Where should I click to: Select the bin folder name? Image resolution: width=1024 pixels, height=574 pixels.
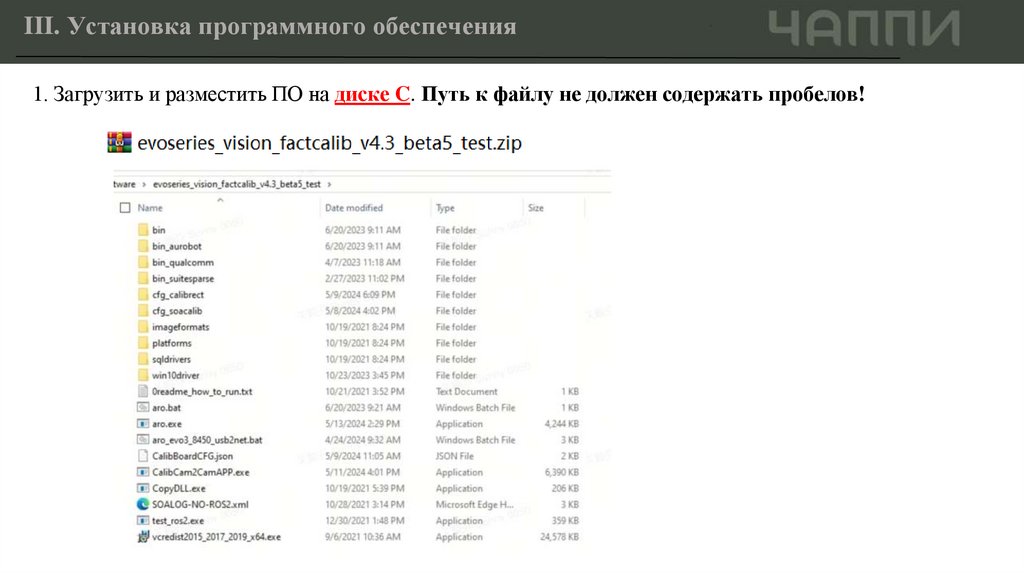159,230
